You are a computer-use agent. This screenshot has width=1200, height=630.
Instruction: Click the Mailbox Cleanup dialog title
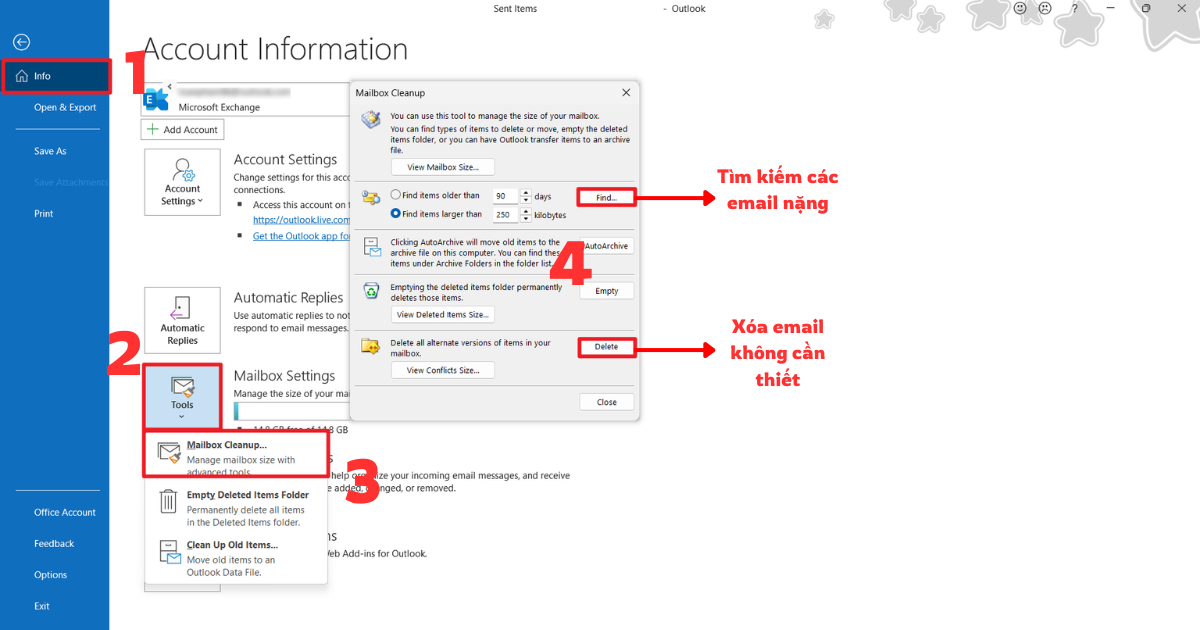390,93
